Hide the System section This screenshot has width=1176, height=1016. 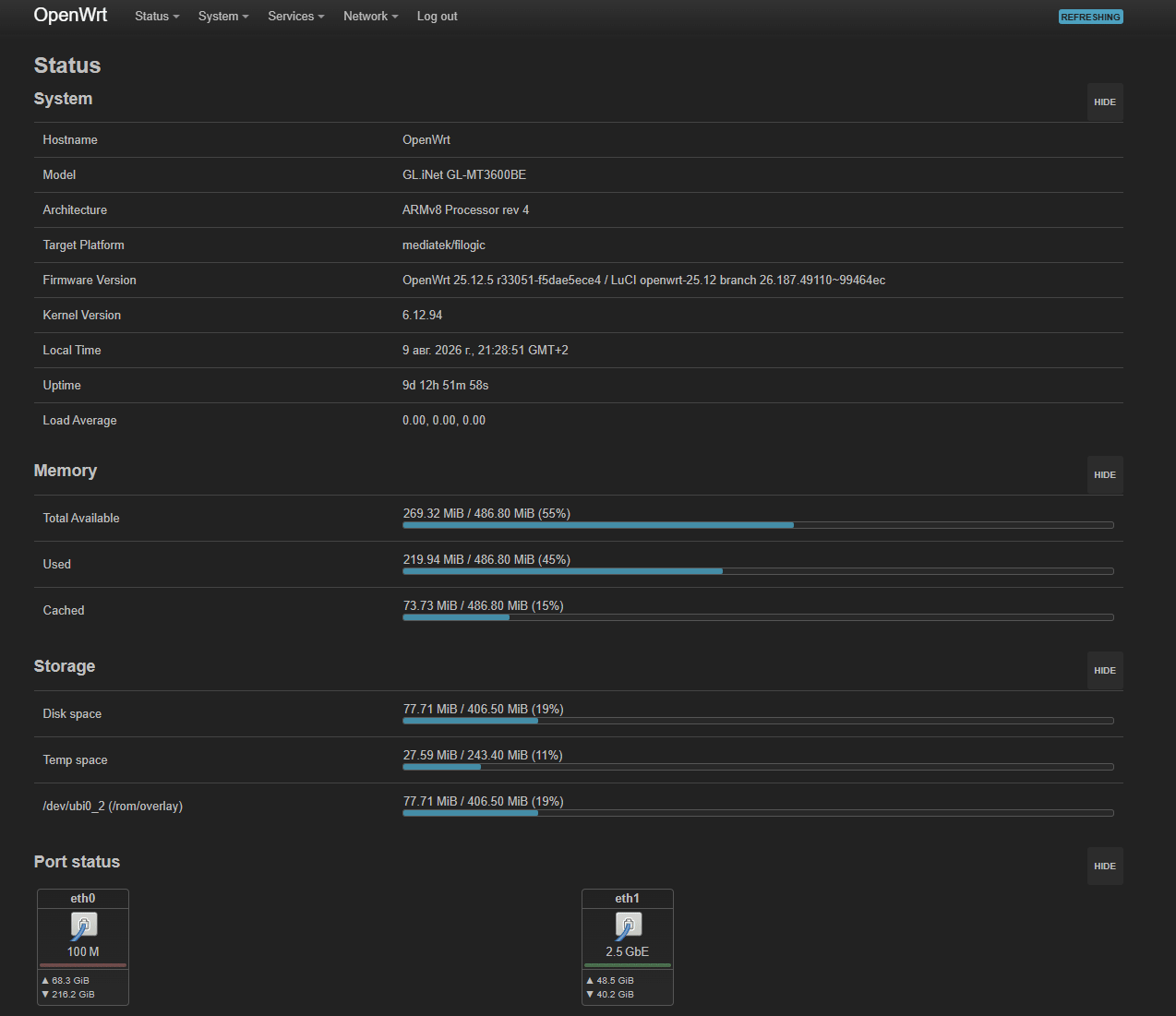[1105, 102]
